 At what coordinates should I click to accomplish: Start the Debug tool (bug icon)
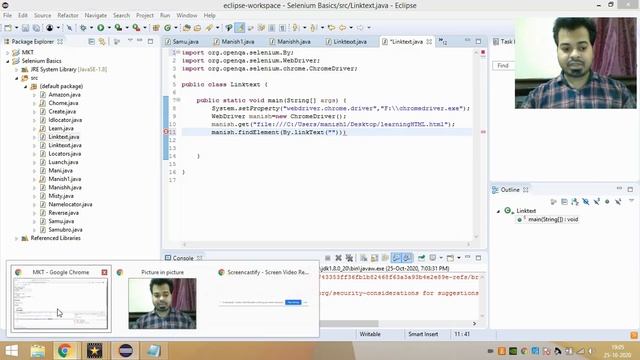83,28
